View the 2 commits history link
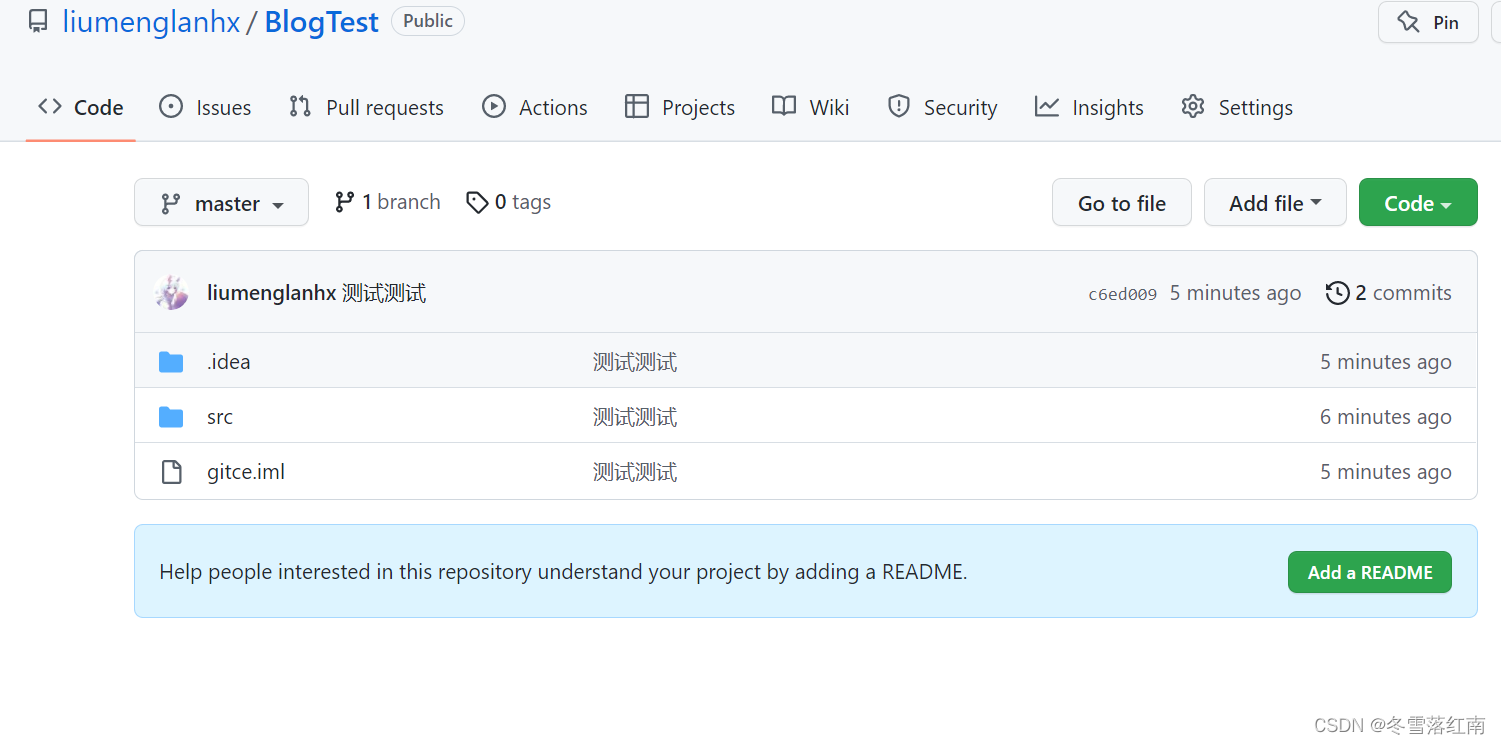1501x745 pixels. point(1388,293)
